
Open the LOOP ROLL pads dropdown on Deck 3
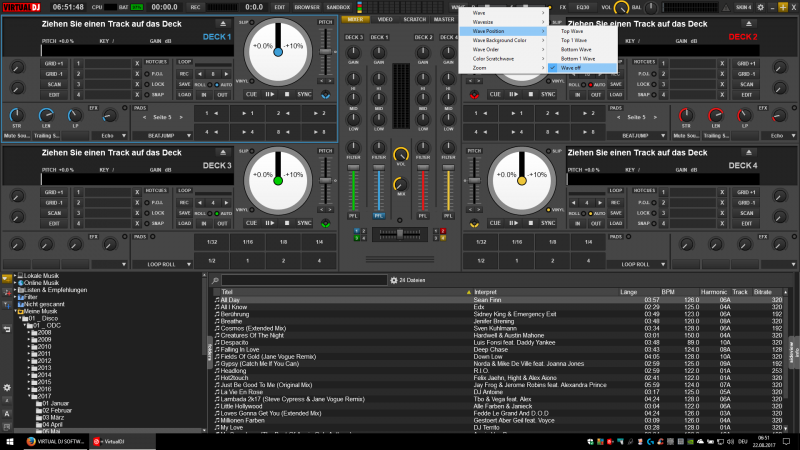pyautogui.click(x=162, y=264)
